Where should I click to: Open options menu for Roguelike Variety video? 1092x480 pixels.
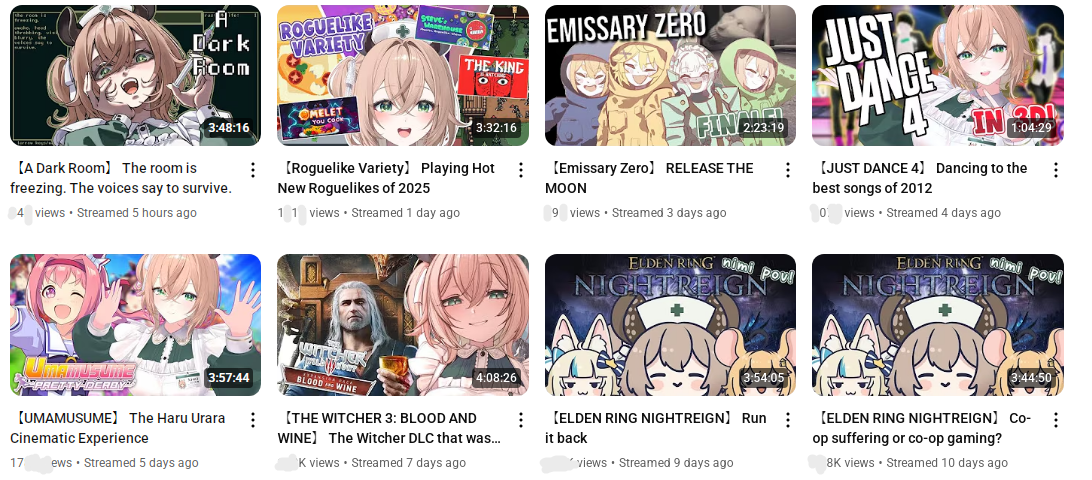(520, 170)
